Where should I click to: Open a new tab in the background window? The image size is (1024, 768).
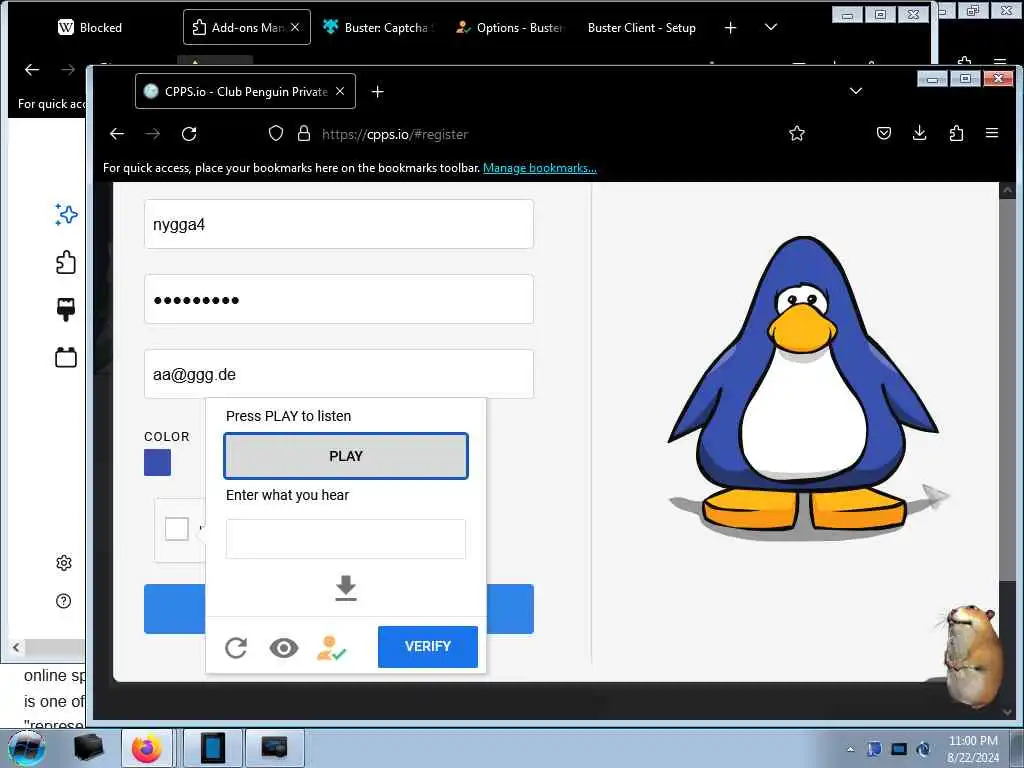(730, 27)
